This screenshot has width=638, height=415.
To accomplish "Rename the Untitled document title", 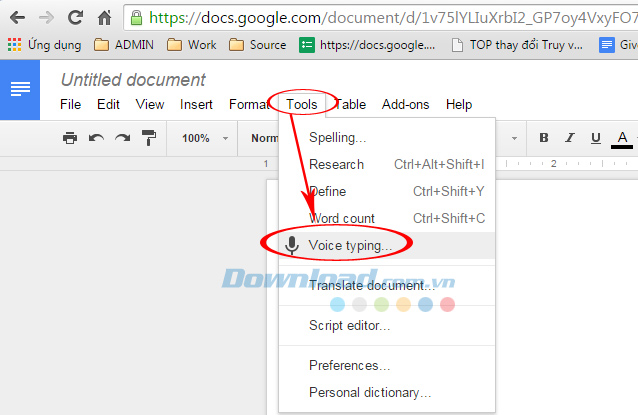I will (x=133, y=80).
